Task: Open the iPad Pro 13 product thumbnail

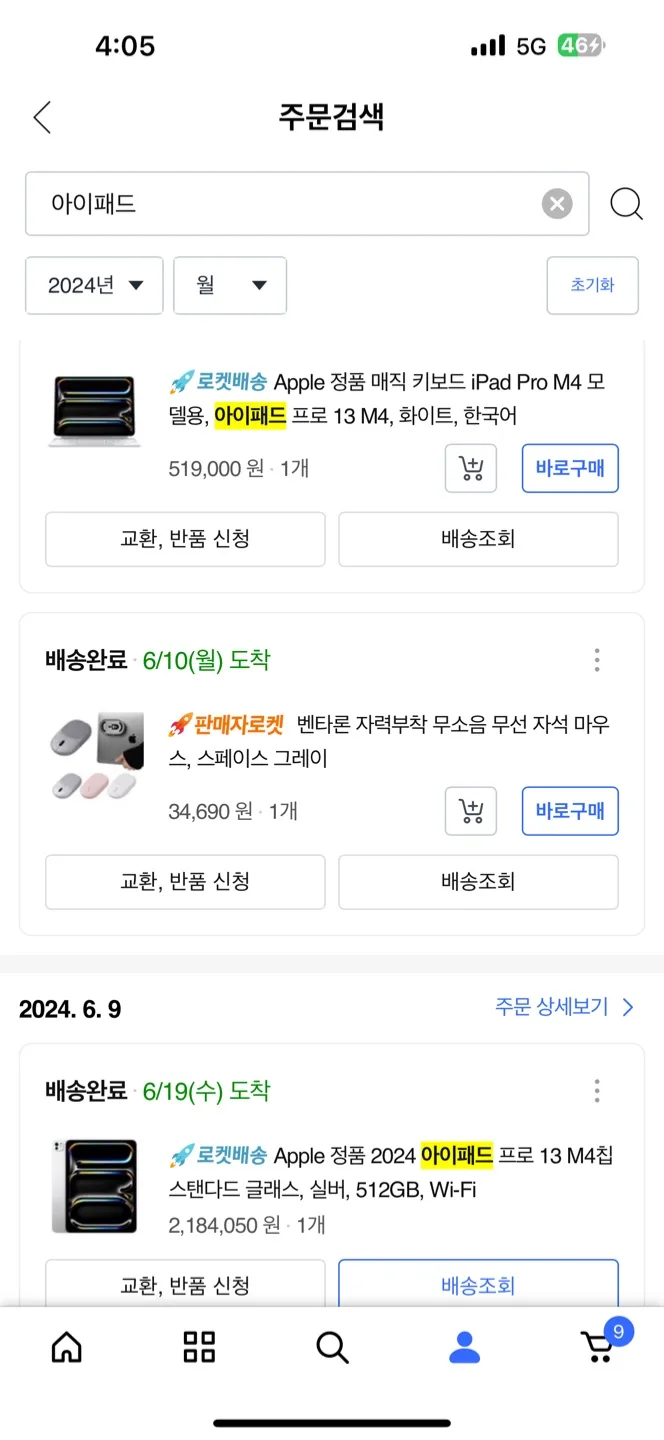Action: (94, 1185)
